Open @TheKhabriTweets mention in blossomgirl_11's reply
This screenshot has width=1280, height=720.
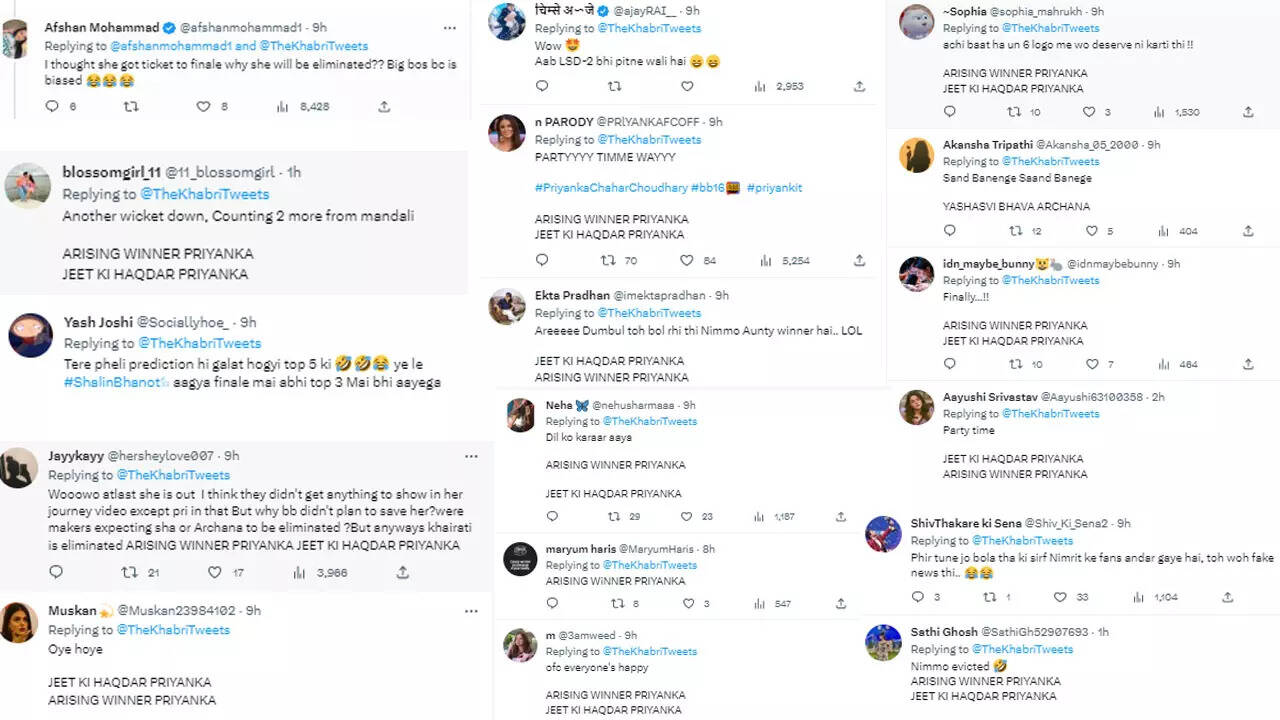point(204,194)
